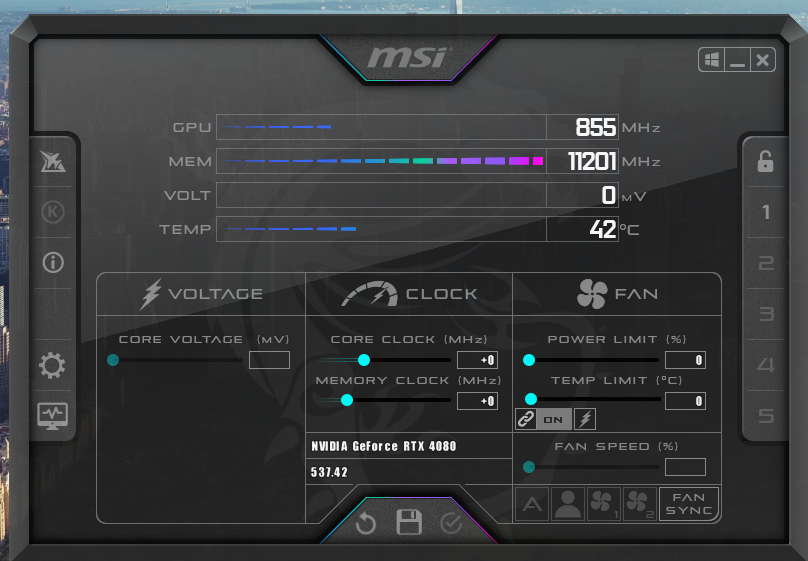Click the Temp Limit value field
This screenshot has height=561, width=808.
pyautogui.click(x=685, y=401)
